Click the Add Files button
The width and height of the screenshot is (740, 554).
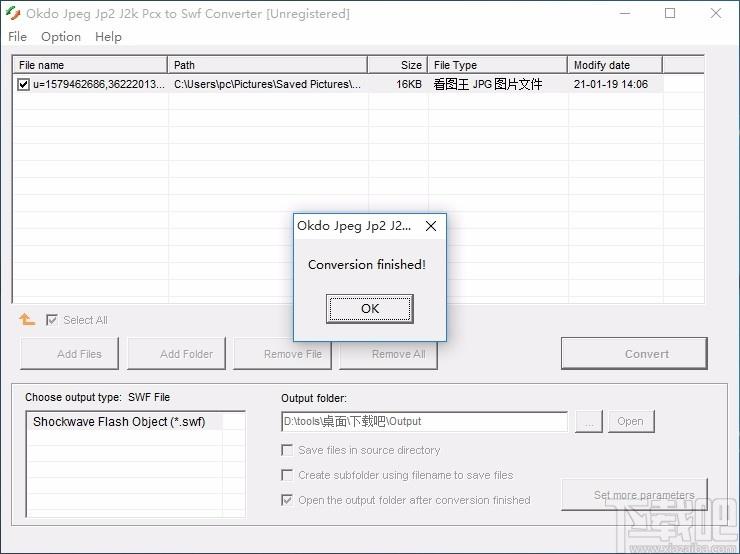(69, 353)
